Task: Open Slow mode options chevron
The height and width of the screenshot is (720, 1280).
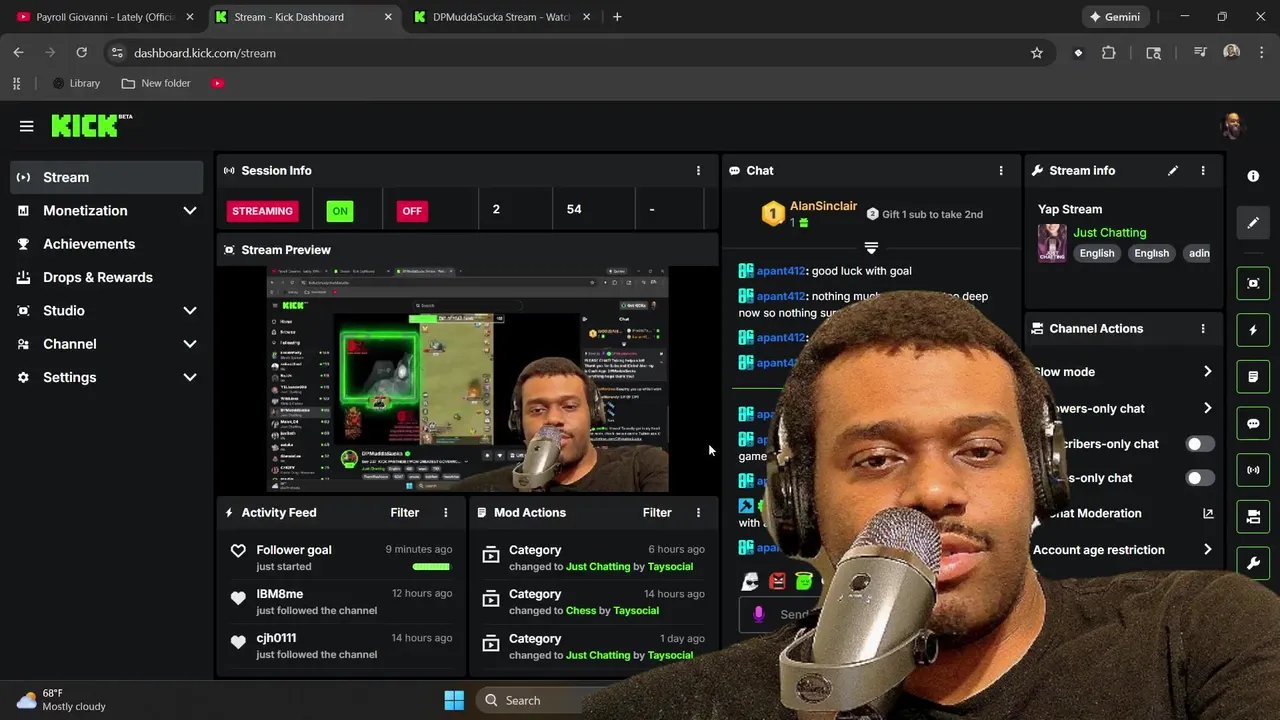Action: tap(1207, 372)
